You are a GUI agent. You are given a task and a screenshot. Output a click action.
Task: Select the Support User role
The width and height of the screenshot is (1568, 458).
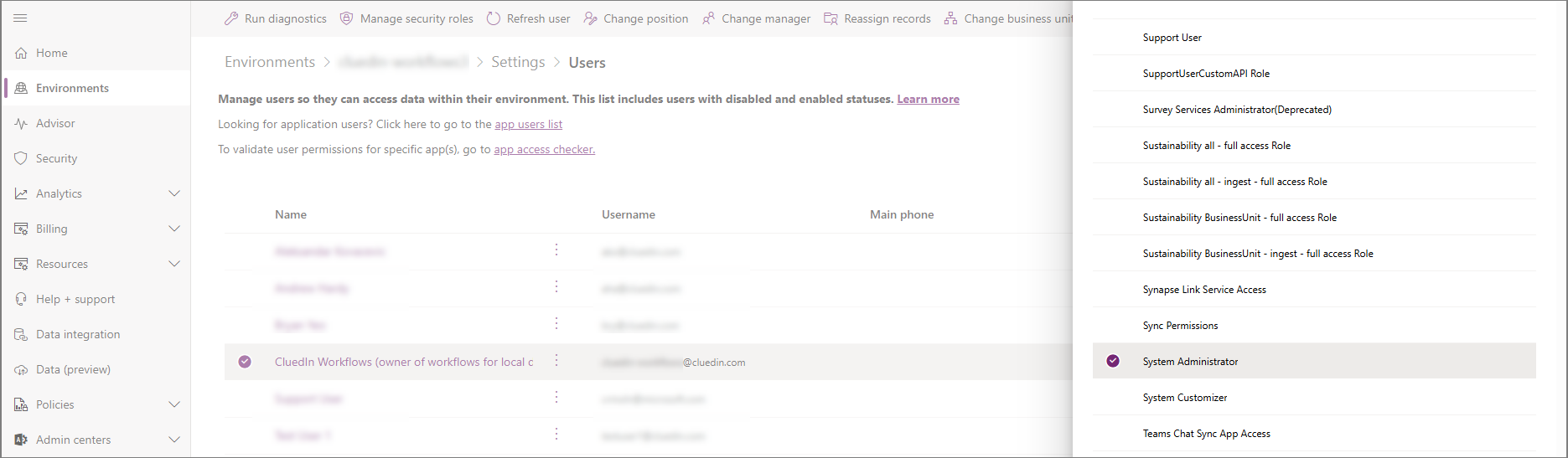[1314, 38]
